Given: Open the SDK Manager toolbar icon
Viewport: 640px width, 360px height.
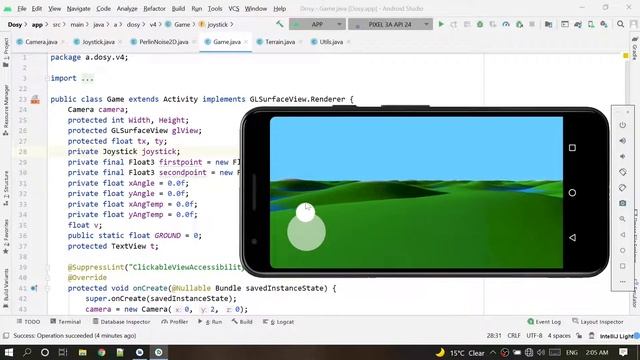Looking at the screenshot, I should [604, 24].
